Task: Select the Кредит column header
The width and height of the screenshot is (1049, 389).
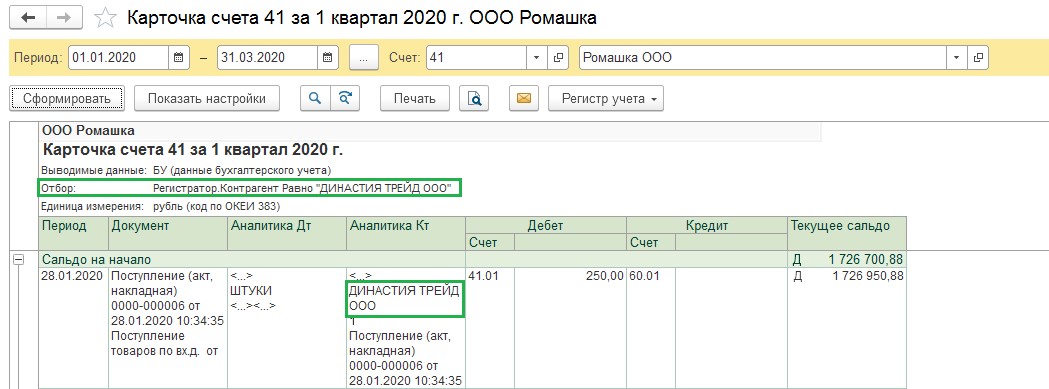Action: coord(706,226)
